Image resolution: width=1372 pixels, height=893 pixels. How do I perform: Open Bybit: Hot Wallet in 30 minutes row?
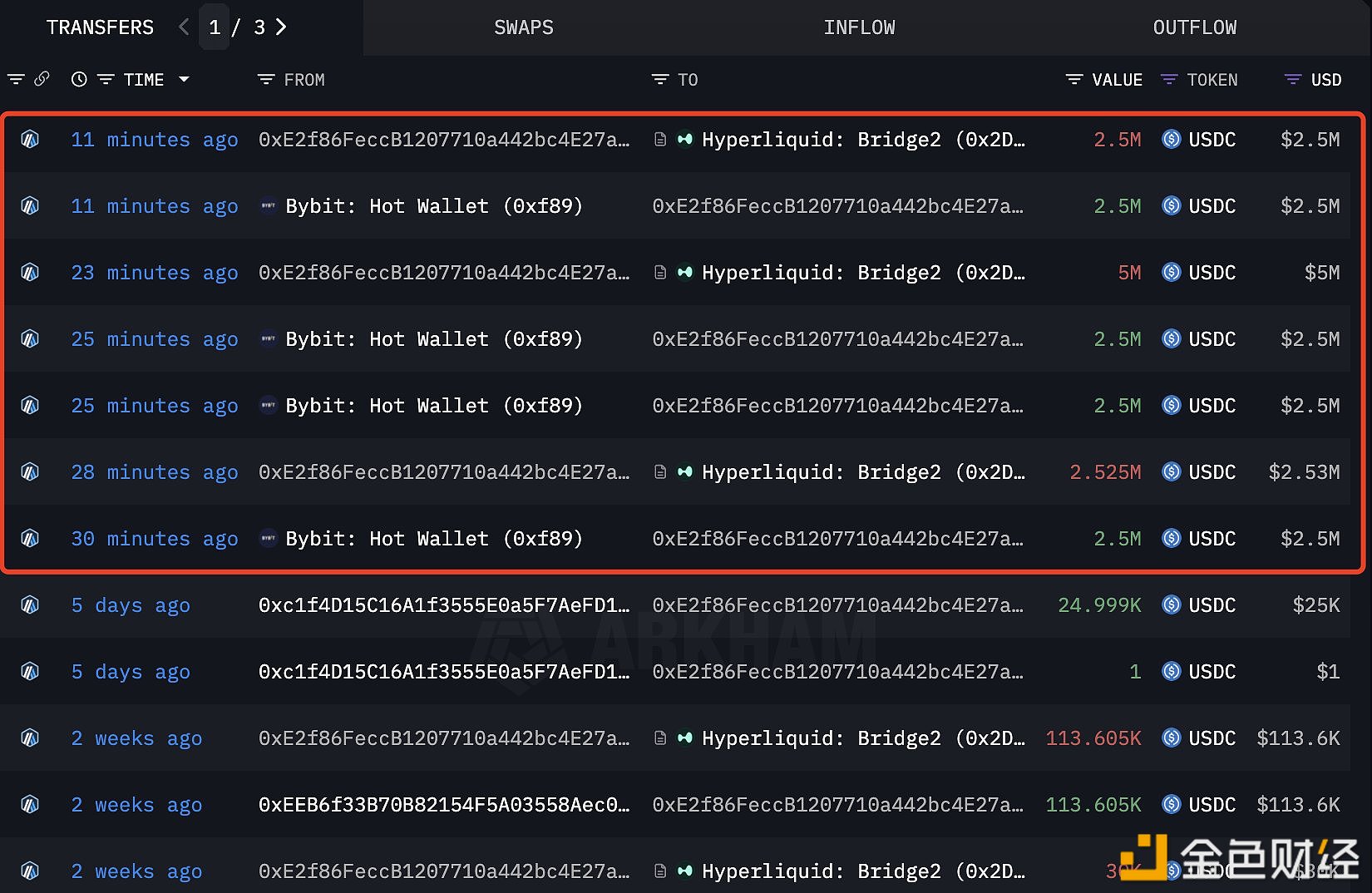pyautogui.click(x=433, y=539)
